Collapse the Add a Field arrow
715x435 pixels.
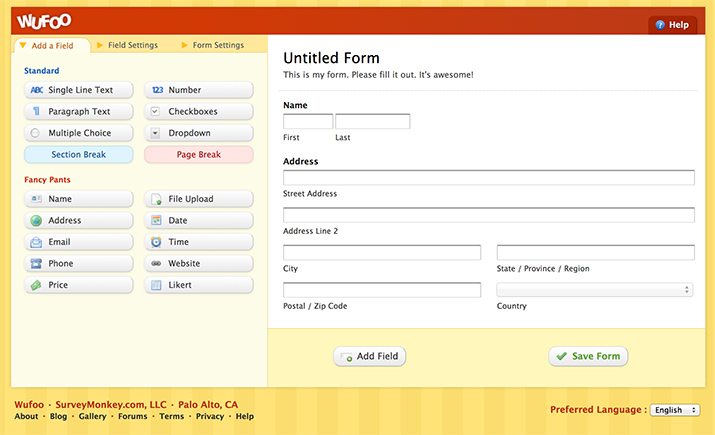[23, 45]
